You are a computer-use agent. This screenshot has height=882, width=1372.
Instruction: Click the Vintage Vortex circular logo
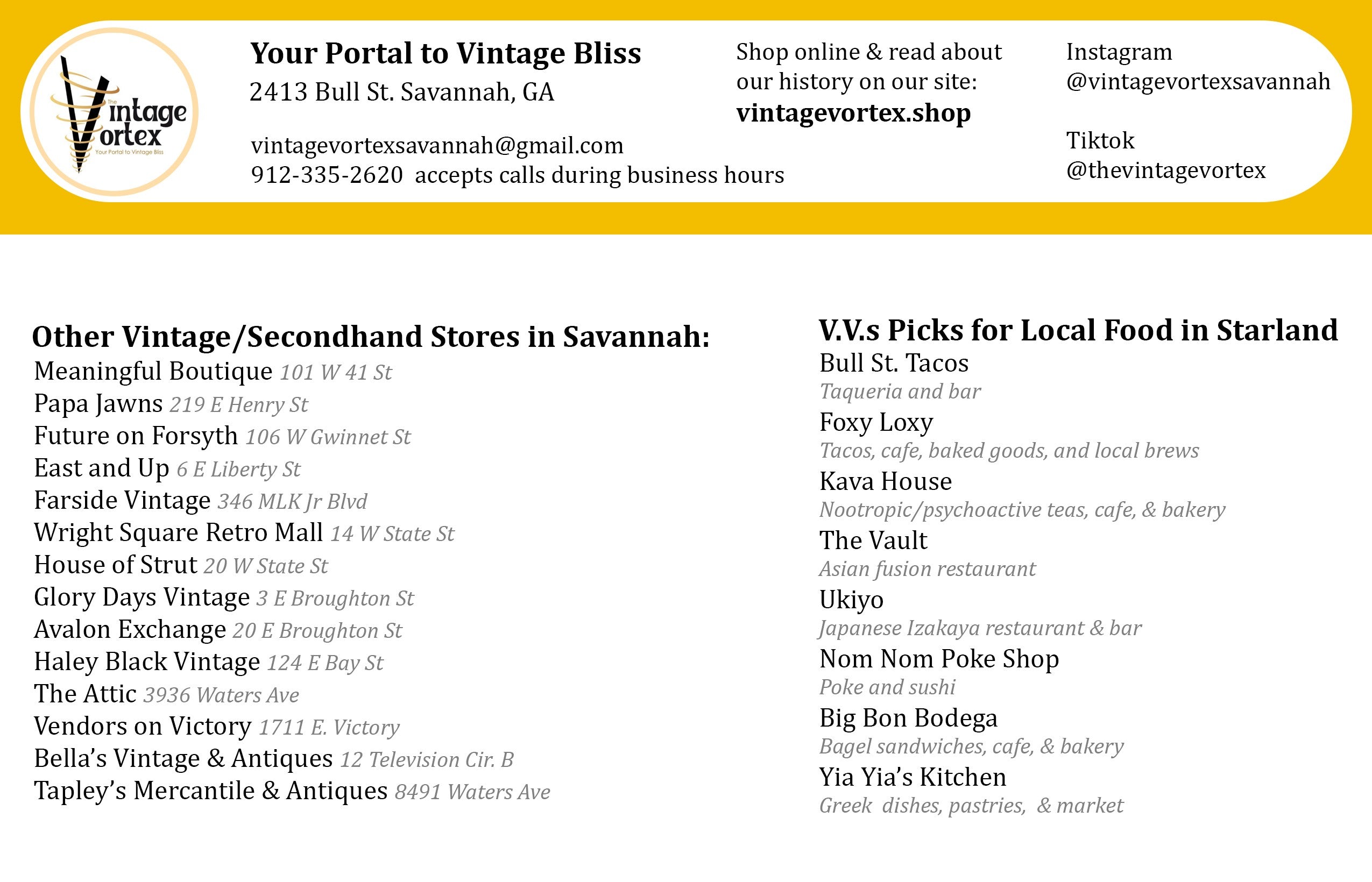click(114, 112)
